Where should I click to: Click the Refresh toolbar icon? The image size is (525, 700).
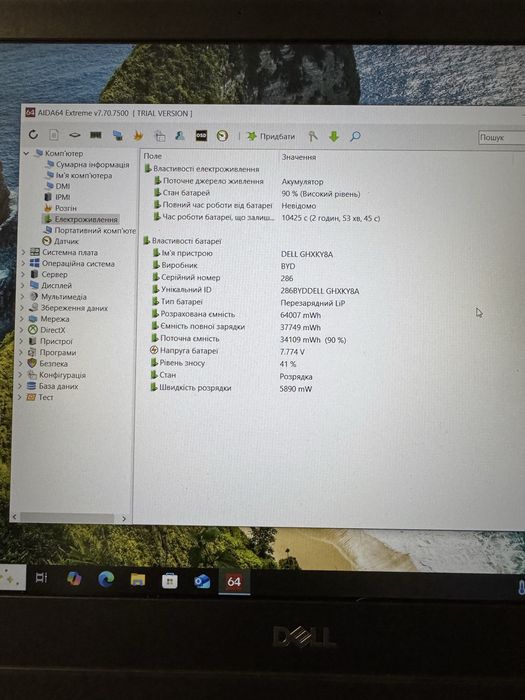(x=33, y=134)
